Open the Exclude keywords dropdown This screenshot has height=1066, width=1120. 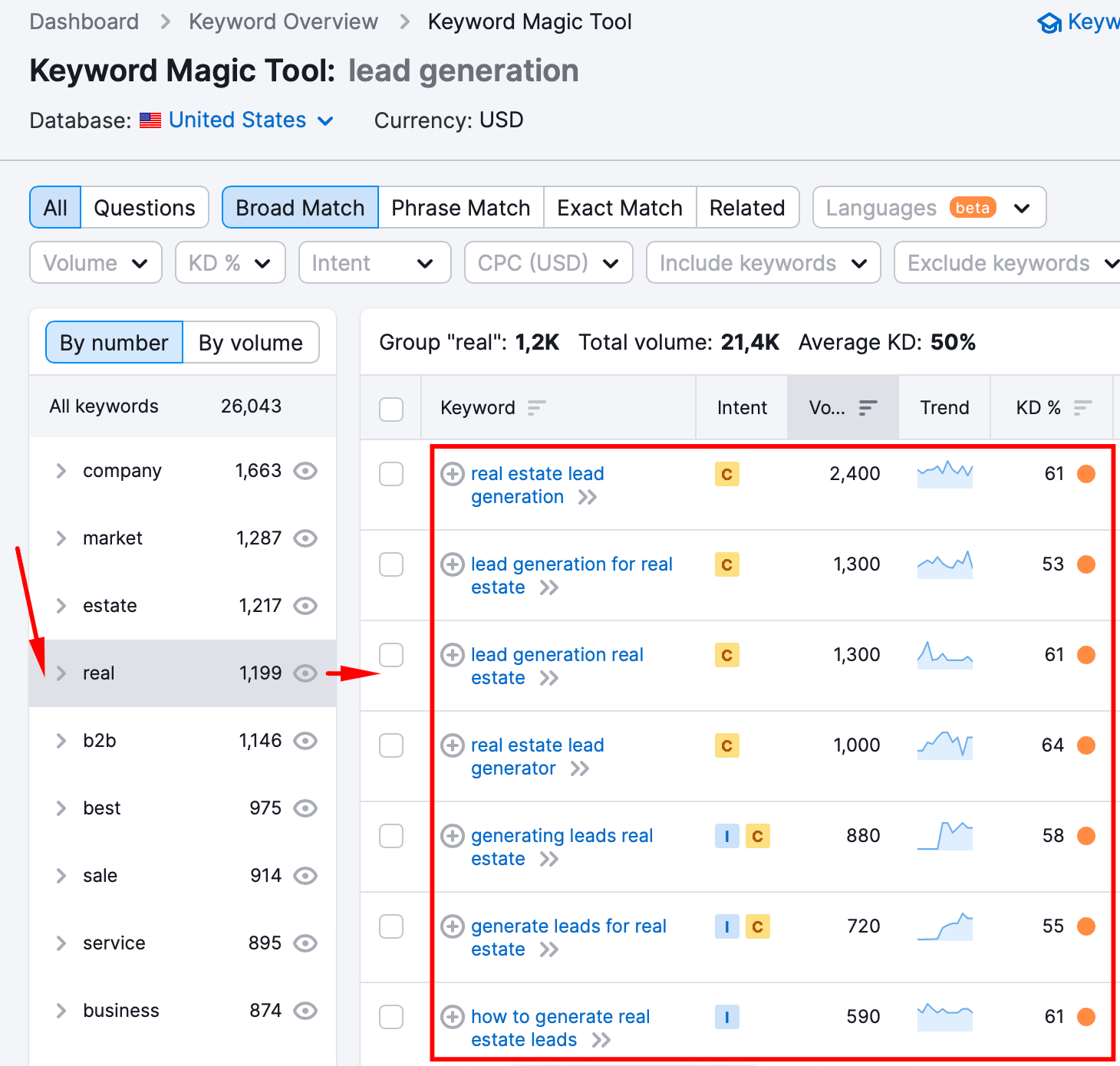[x=1008, y=263]
